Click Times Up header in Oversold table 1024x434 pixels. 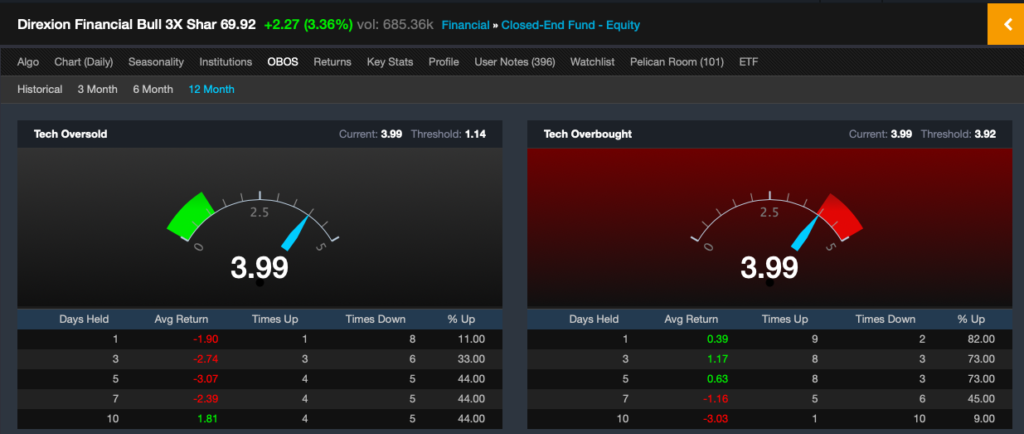tap(275, 319)
